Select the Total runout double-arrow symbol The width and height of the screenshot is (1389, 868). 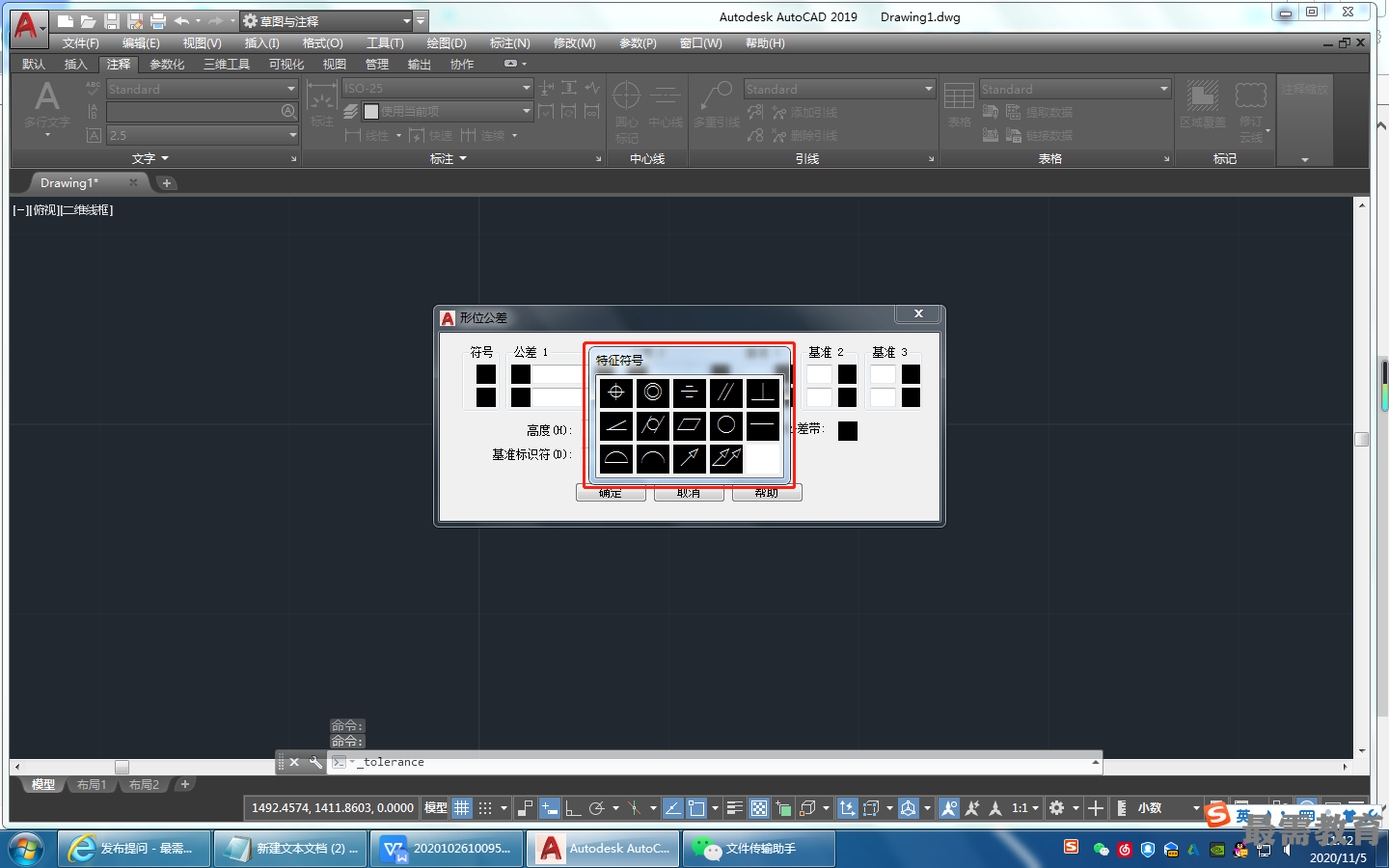click(x=725, y=458)
